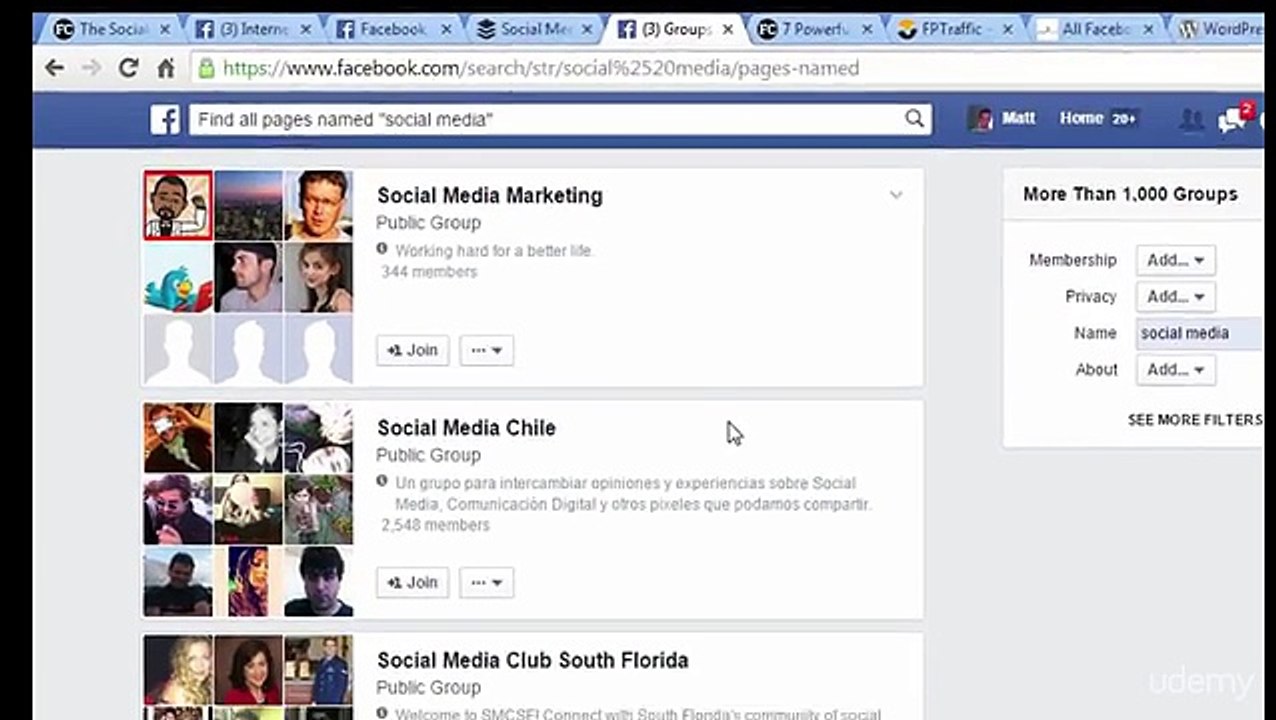Click 'More Than 1,000 Groups' heading
The image size is (1276, 720).
pyautogui.click(x=1130, y=194)
